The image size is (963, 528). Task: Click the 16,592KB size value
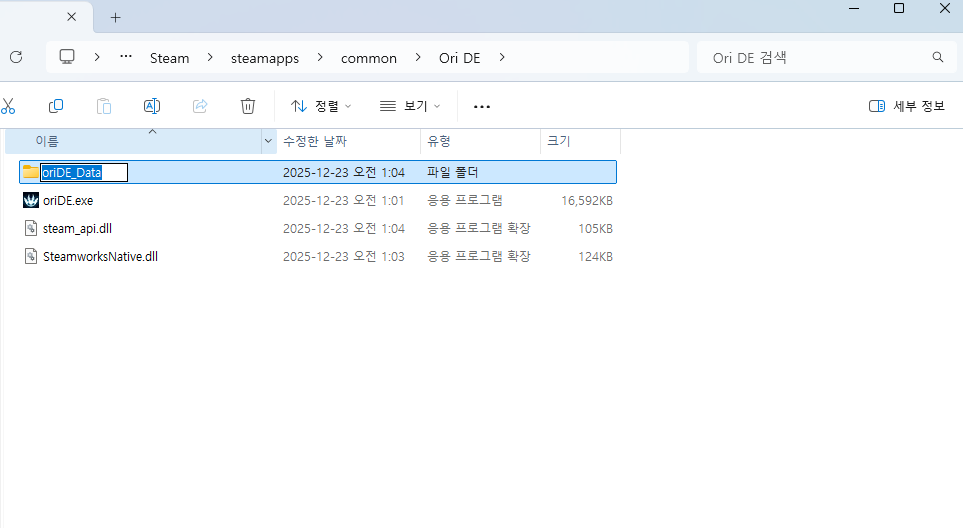tap(587, 201)
